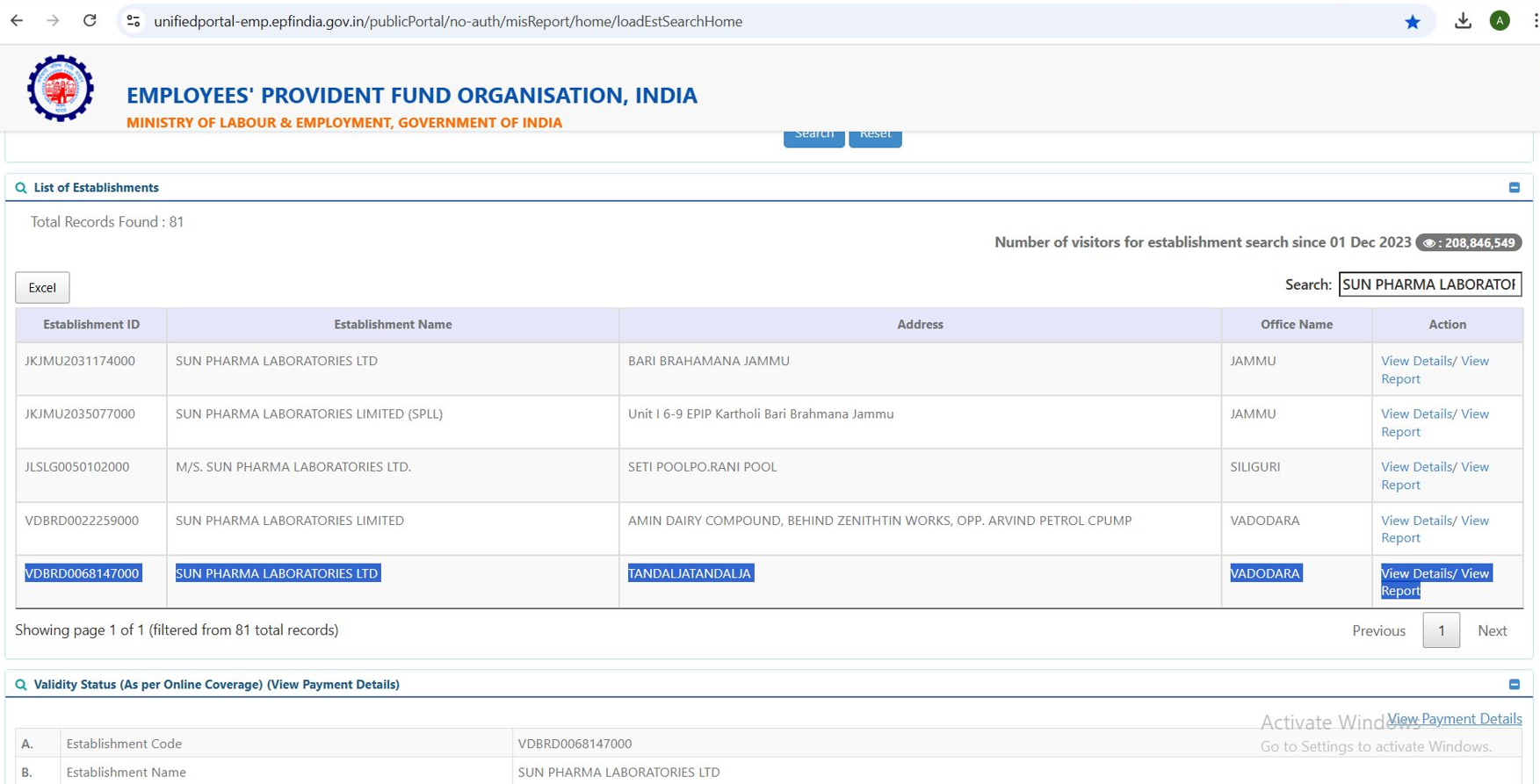Viewport: 1540px width, 784px height.
Task: Click establishment ID VDBRD0022259000
Action: click(x=82, y=521)
